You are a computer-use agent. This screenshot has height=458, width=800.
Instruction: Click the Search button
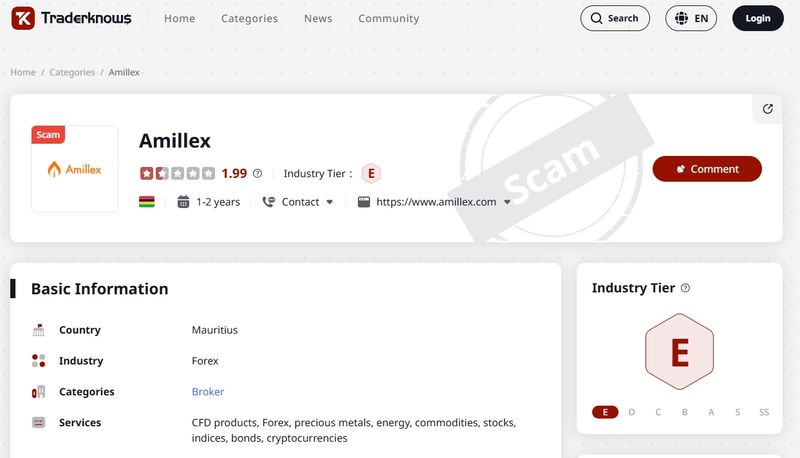[615, 18]
